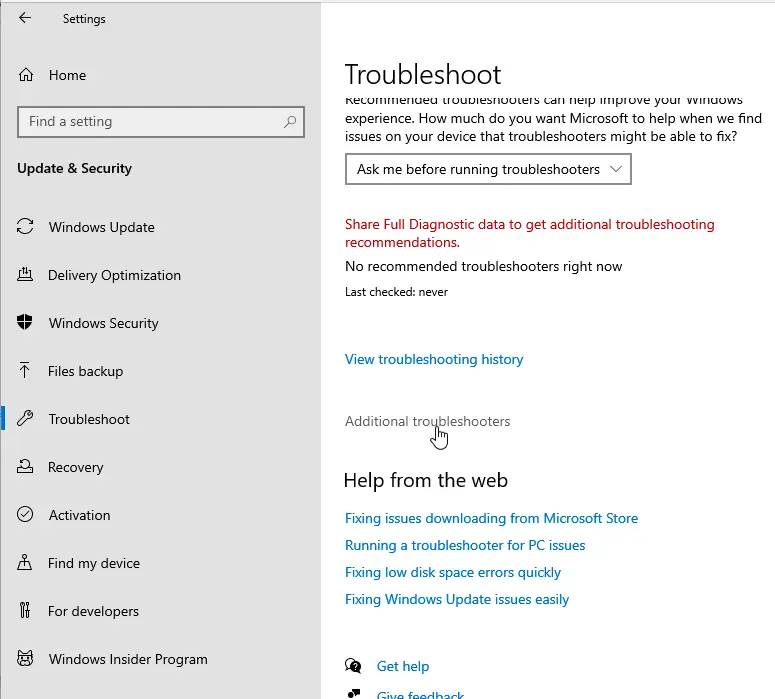Select Troubleshoot in the sidebar

pos(89,419)
